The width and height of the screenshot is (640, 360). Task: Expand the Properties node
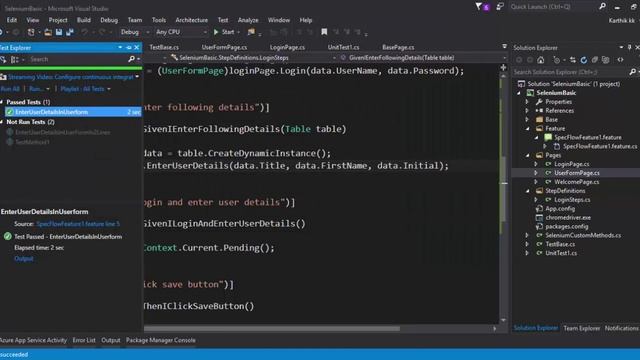pyautogui.click(x=527, y=102)
